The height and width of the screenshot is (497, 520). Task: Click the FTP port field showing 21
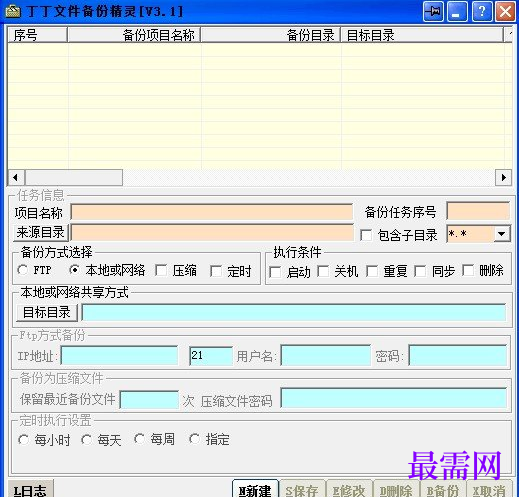point(211,356)
